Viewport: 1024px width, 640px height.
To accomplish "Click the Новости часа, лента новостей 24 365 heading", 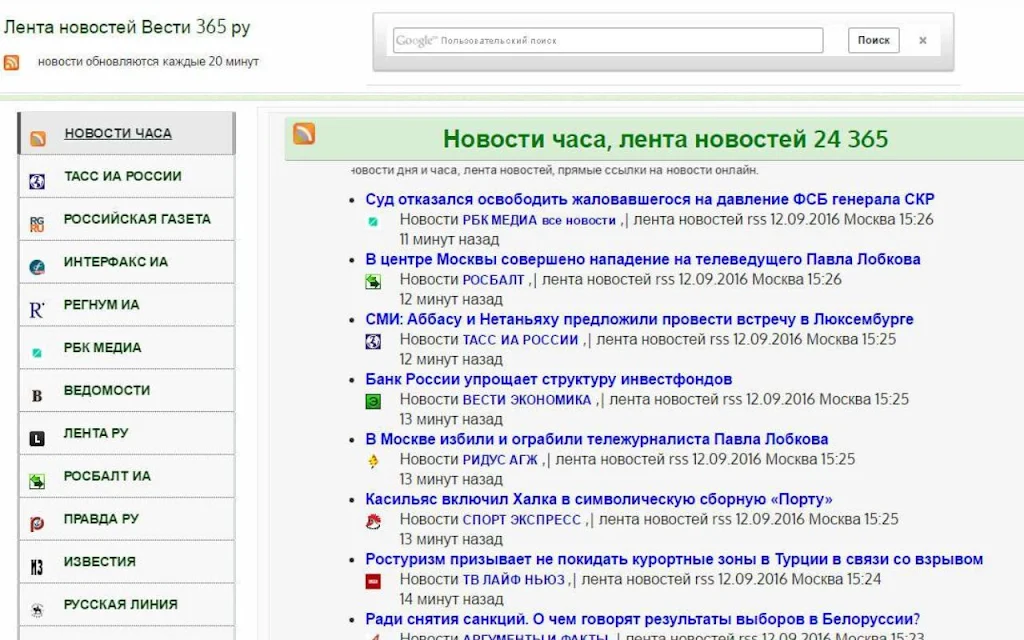I will (x=665, y=139).
